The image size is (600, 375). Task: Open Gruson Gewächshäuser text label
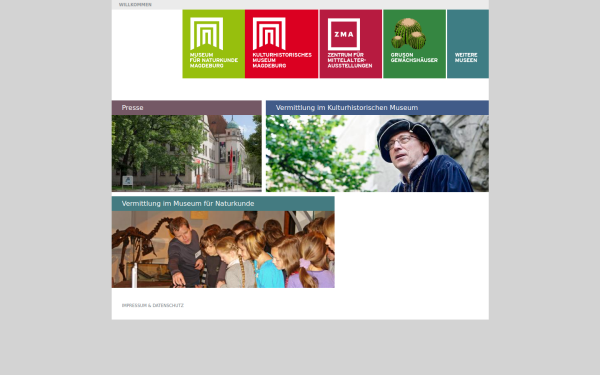(x=414, y=58)
